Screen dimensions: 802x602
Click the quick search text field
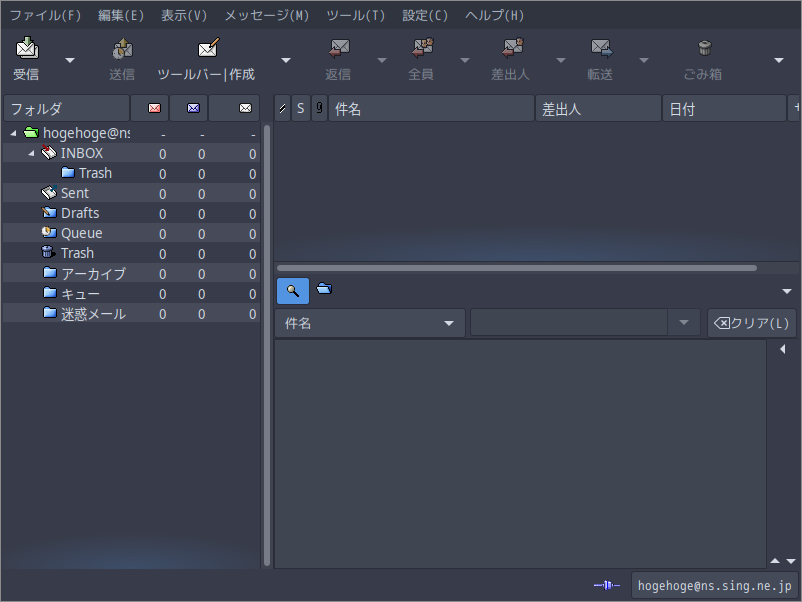coord(569,323)
